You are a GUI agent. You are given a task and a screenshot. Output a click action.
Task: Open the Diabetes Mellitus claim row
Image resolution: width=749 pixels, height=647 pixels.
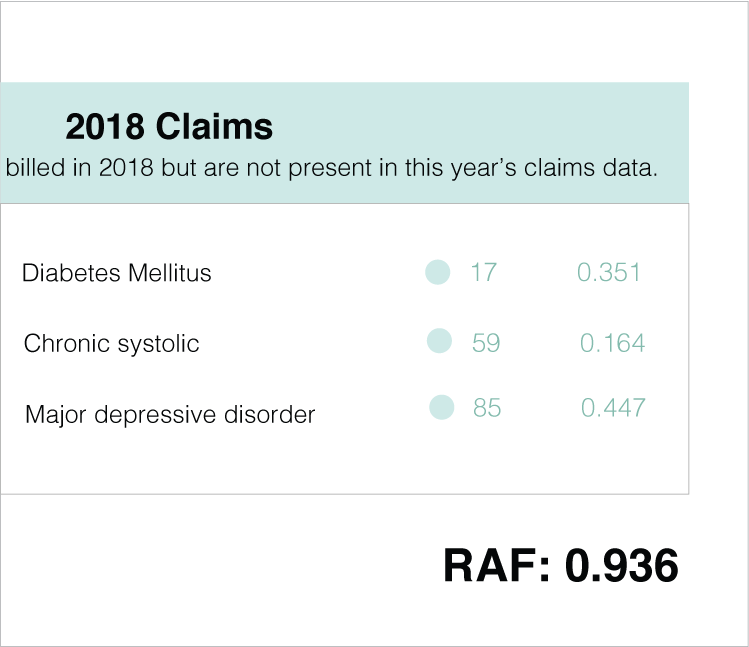(117, 273)
